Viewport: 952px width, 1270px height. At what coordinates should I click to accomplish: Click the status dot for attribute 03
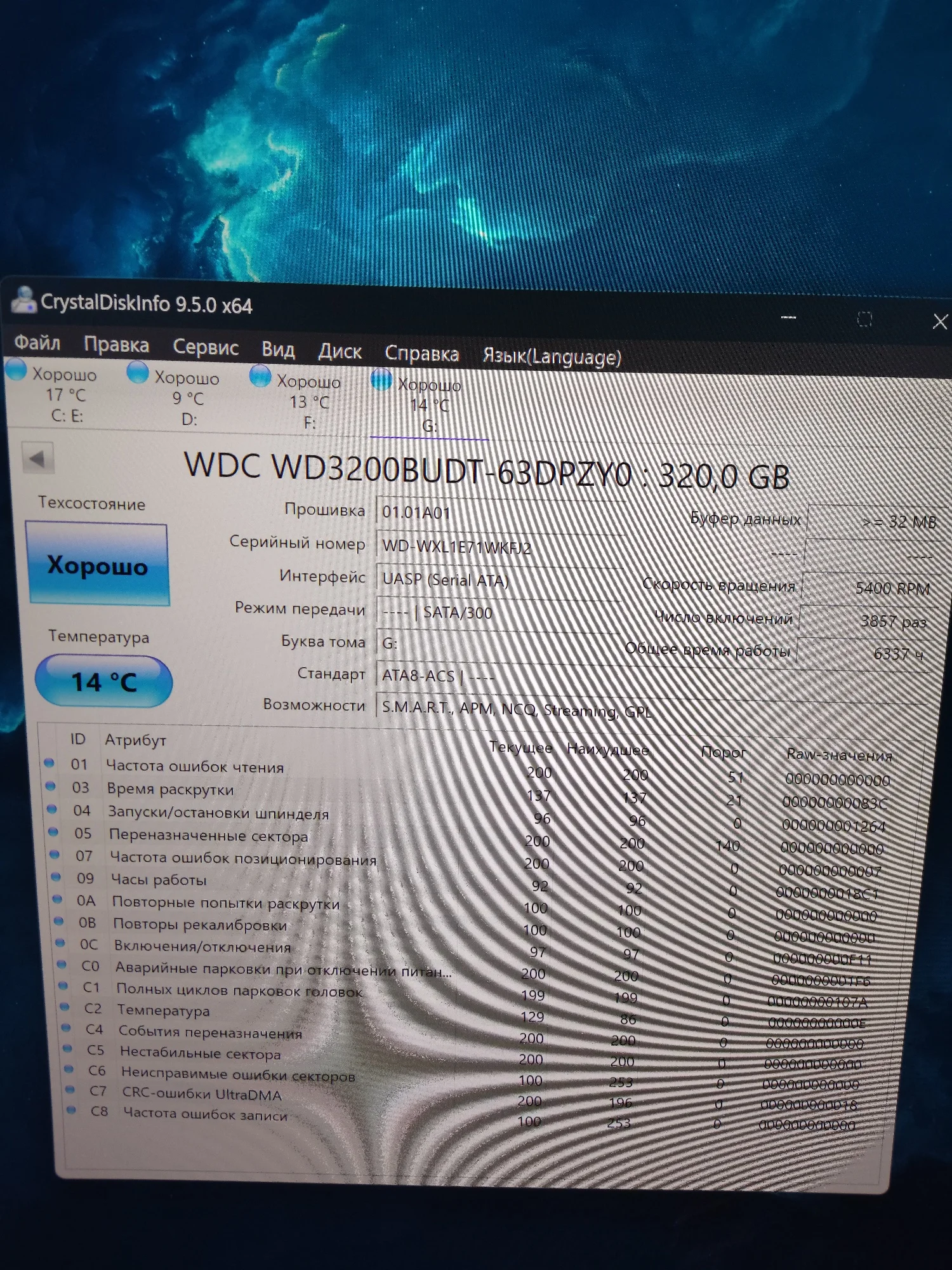click(x=50, y=786)
